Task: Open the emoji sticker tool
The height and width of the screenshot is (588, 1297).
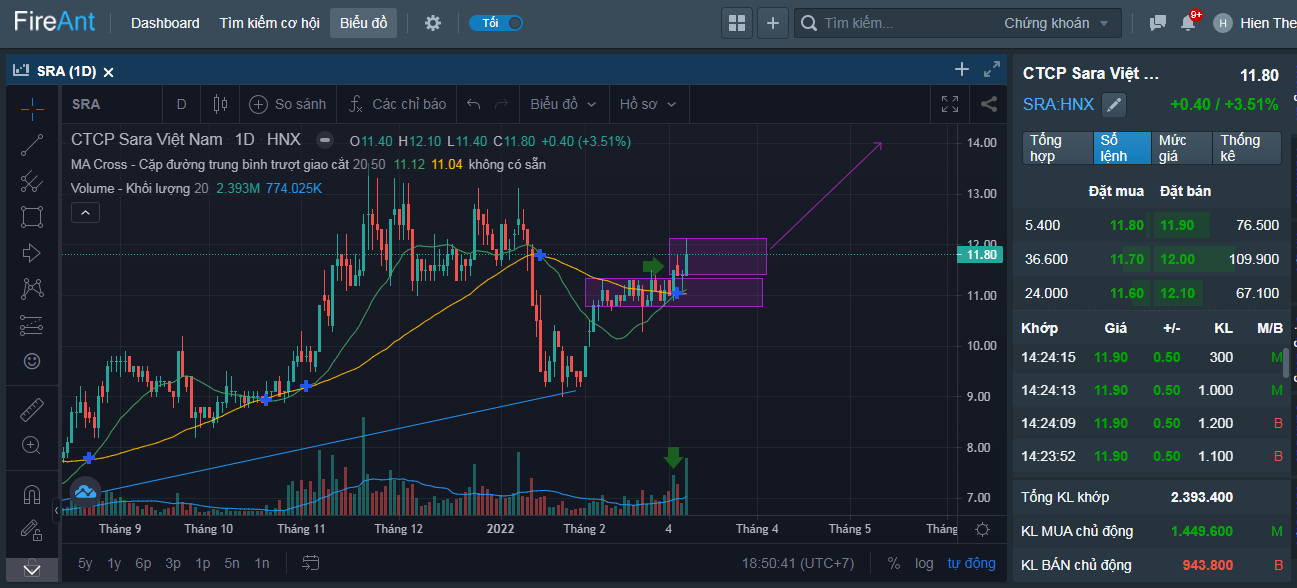Action: click(x=32, y=361)
